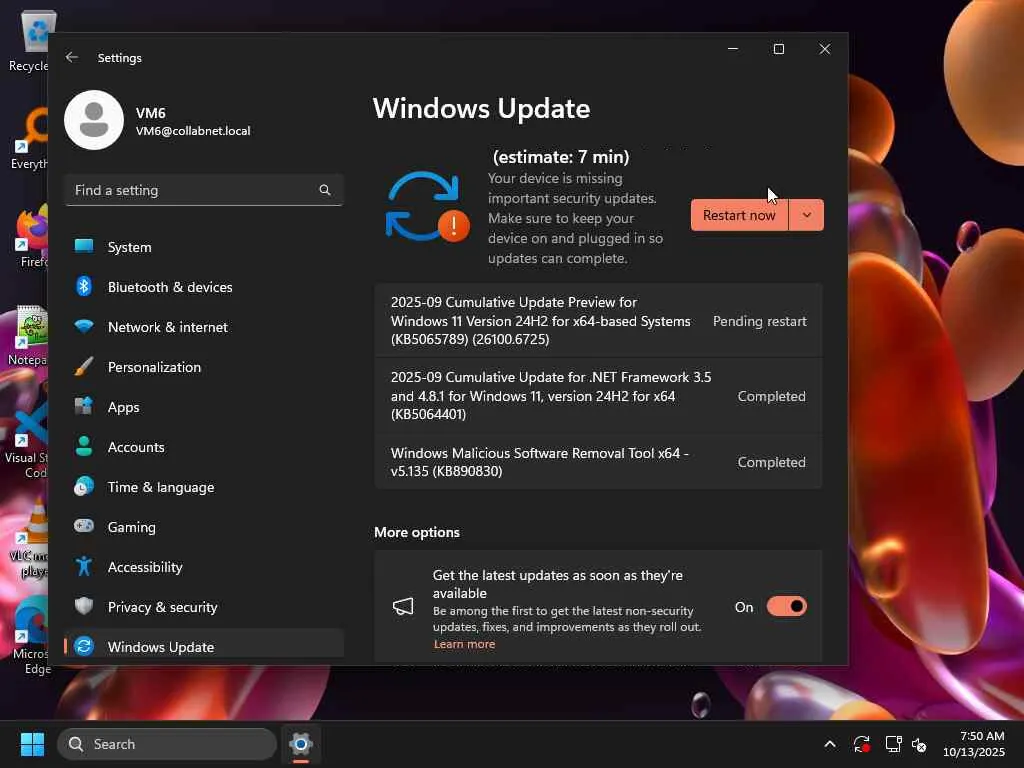Click the network tray icon

click(893, 744)
